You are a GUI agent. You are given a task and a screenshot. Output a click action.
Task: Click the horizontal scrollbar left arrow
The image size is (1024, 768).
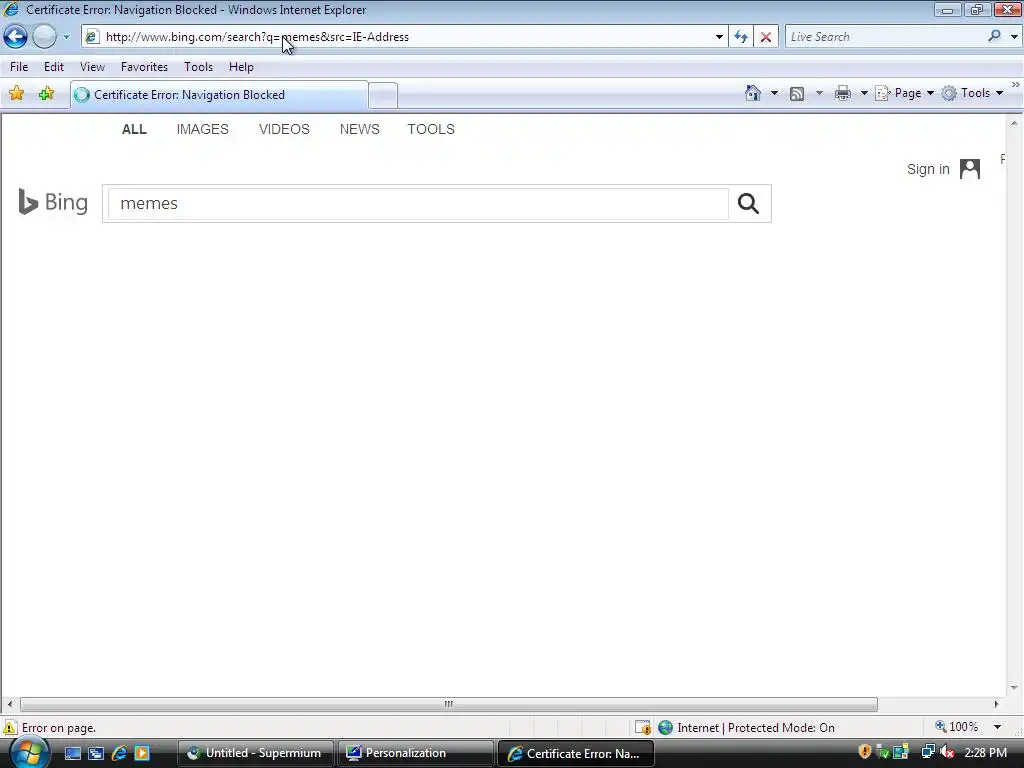[x=9, y=704]
